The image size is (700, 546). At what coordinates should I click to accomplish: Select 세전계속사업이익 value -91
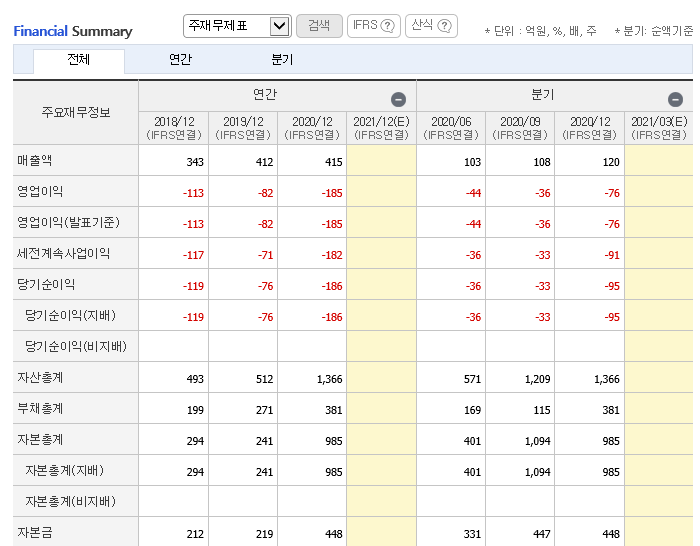coord(612,255)
